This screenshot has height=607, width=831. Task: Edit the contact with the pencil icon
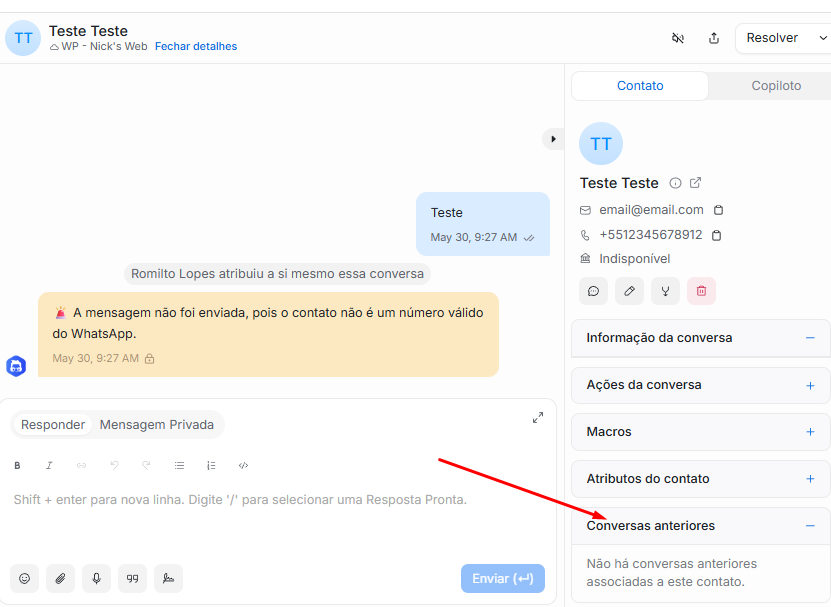(629, 291)
